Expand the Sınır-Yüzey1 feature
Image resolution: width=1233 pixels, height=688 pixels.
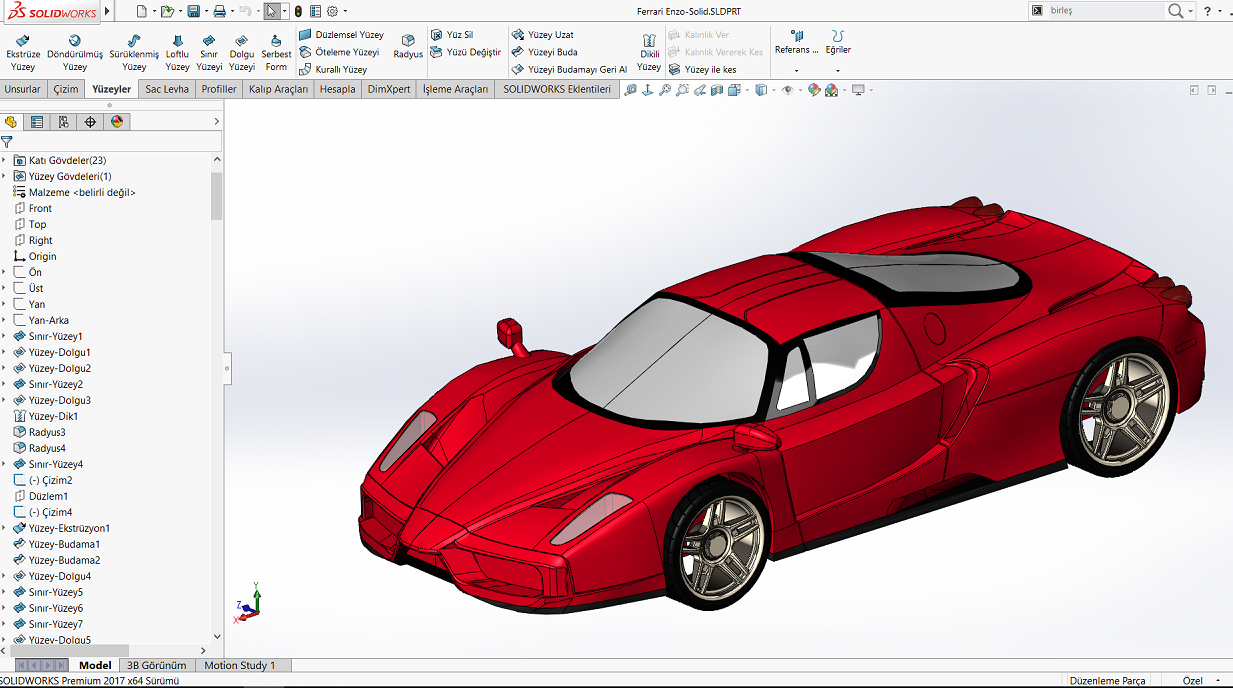(4, 336)
